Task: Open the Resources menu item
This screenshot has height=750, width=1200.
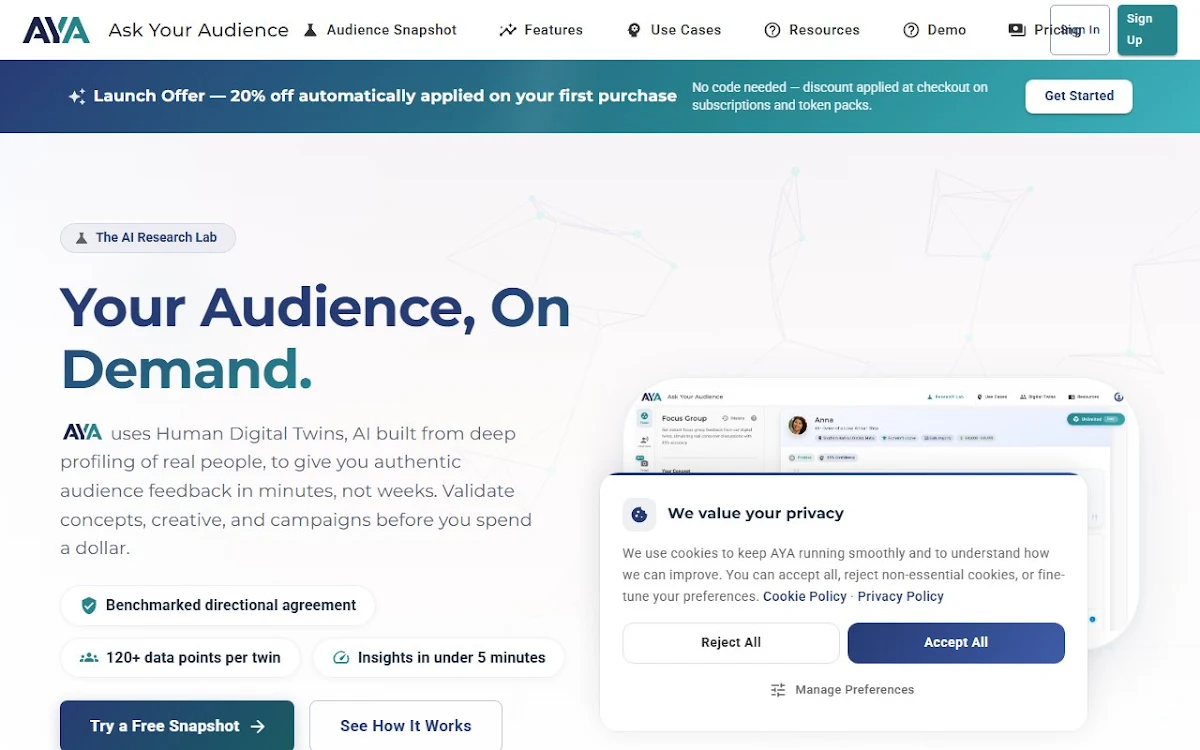Action: pyautogui.click(x=812, y=30)
